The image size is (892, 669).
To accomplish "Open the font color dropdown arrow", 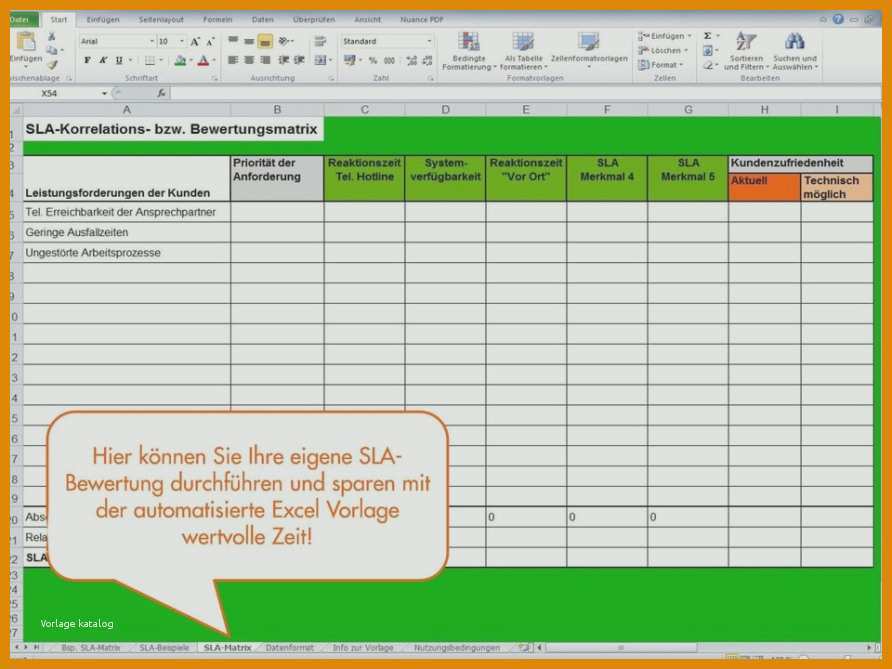I will 214,60.
